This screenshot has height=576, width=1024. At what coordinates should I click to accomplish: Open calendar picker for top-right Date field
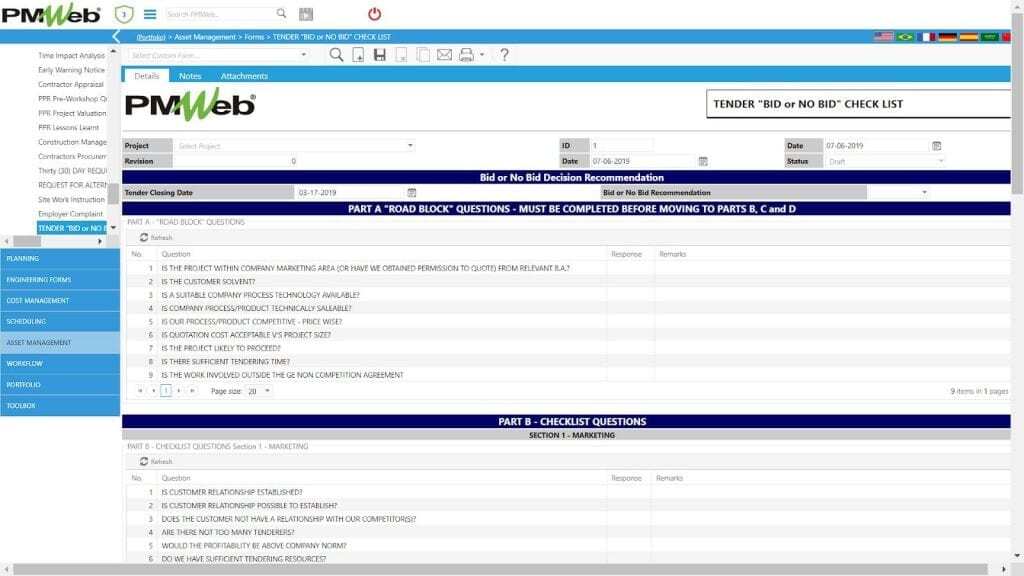[x=936, y=146]
